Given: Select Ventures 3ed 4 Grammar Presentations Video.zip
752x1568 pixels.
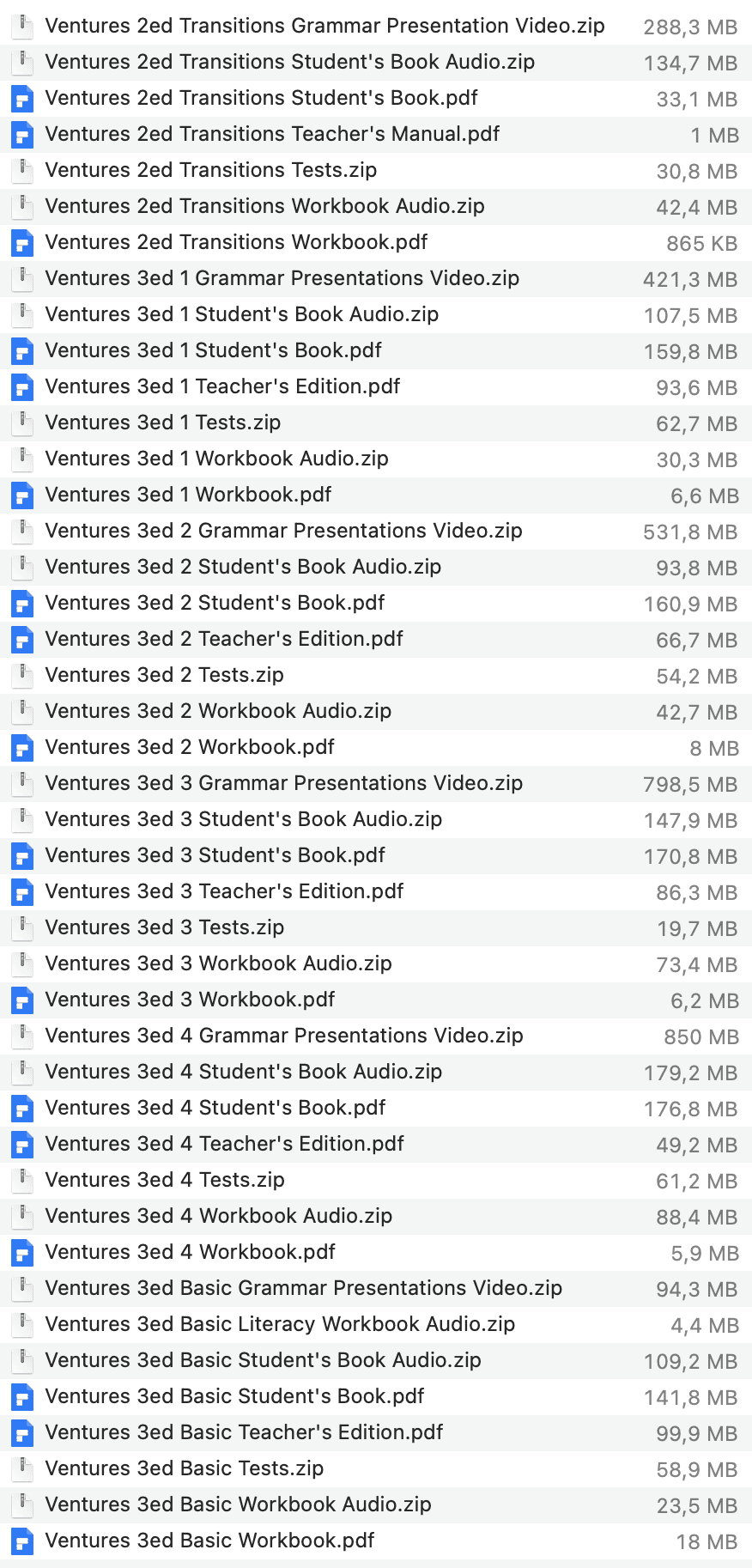Looking at the screenshot, I should click(x=283, y=1036).
